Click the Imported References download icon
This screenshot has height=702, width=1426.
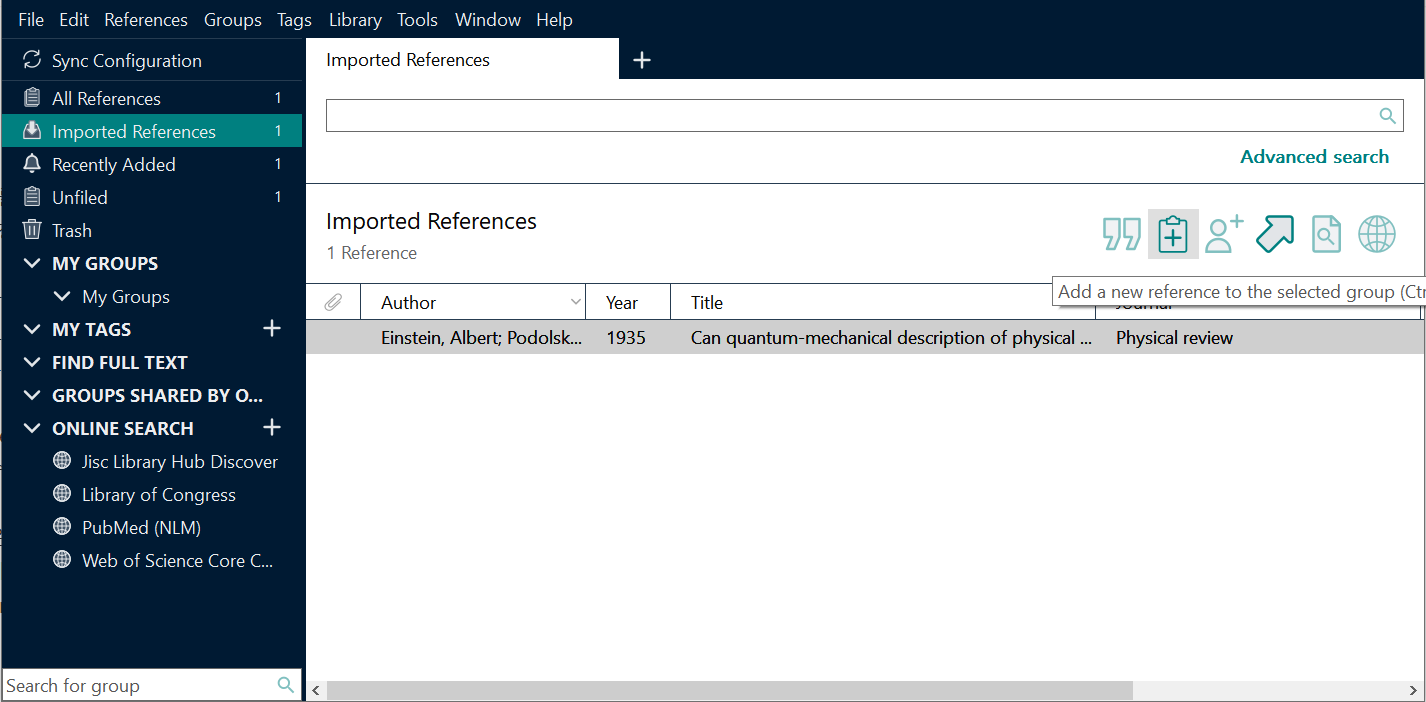(x=32, y=131)
